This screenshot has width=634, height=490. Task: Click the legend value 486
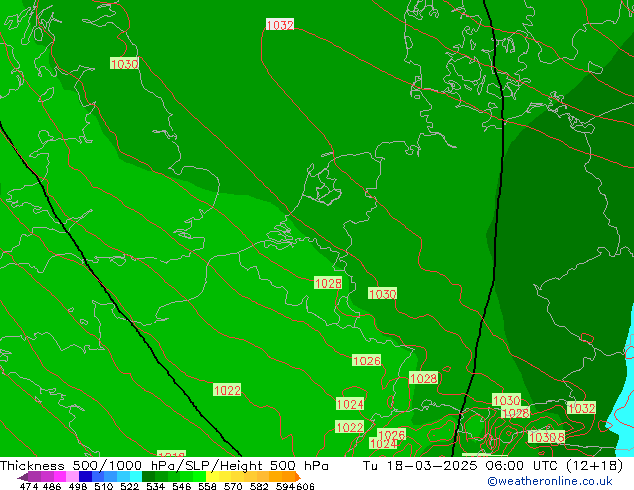pyautogui.click(x=52, y=486)
